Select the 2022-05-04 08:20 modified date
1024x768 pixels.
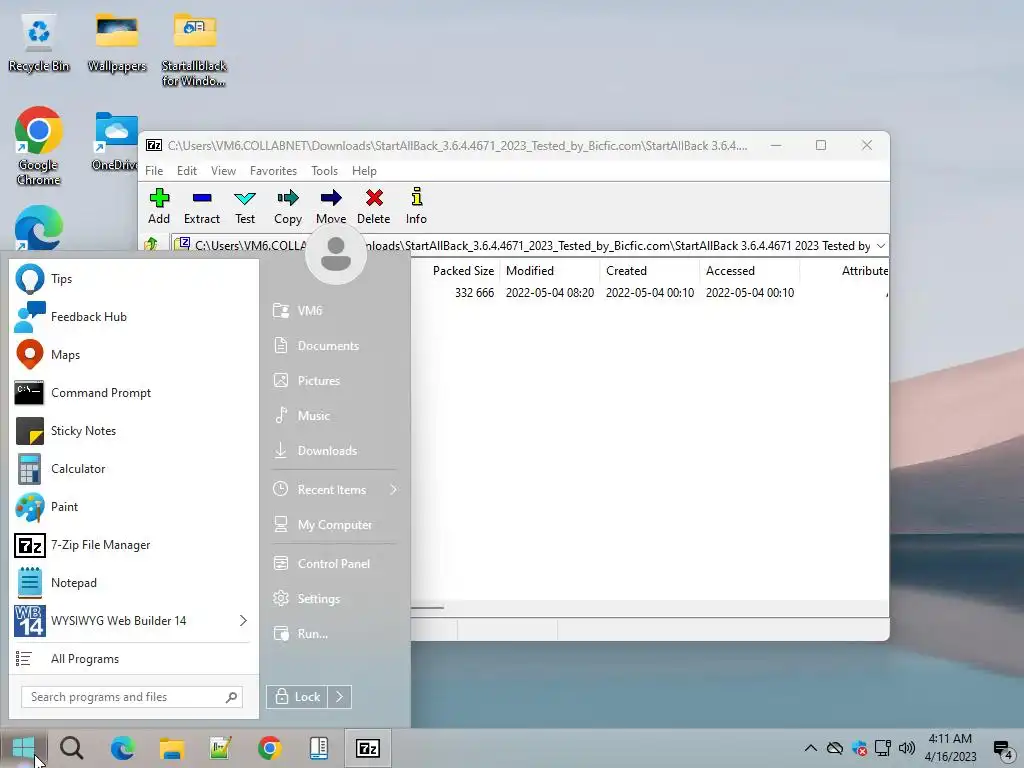coord(550,293)
